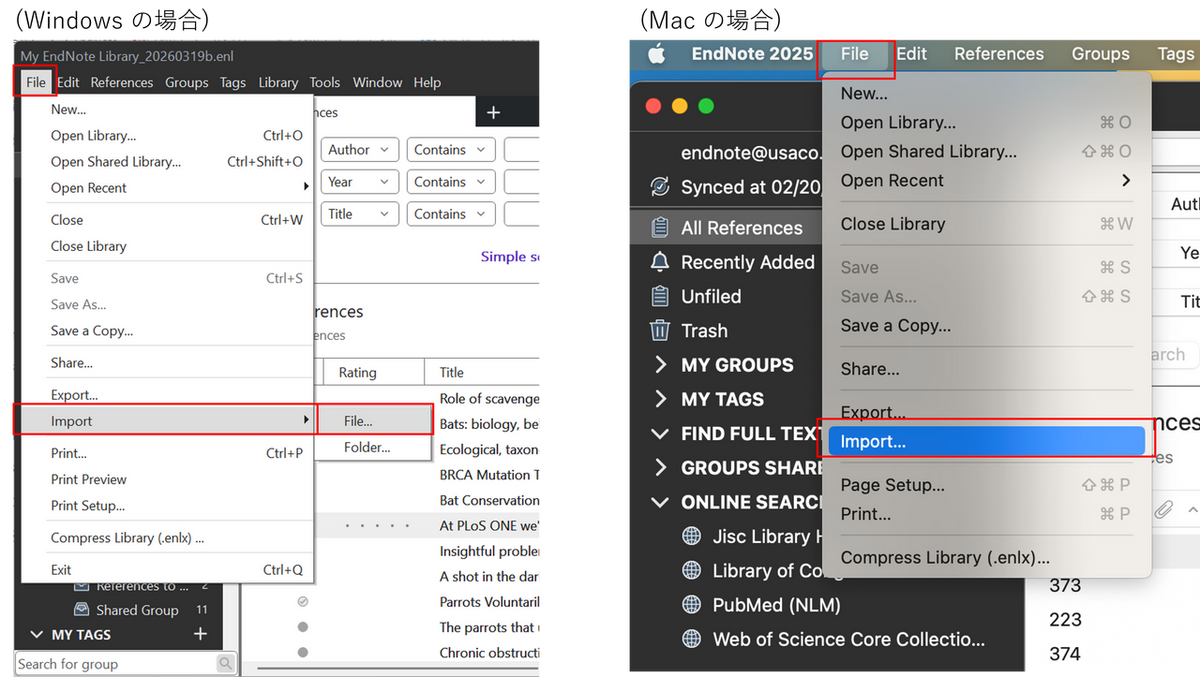This screenshot has height=677, width=1200.
Task: Click the Search for group input field
Action: (x=115, y=663)
